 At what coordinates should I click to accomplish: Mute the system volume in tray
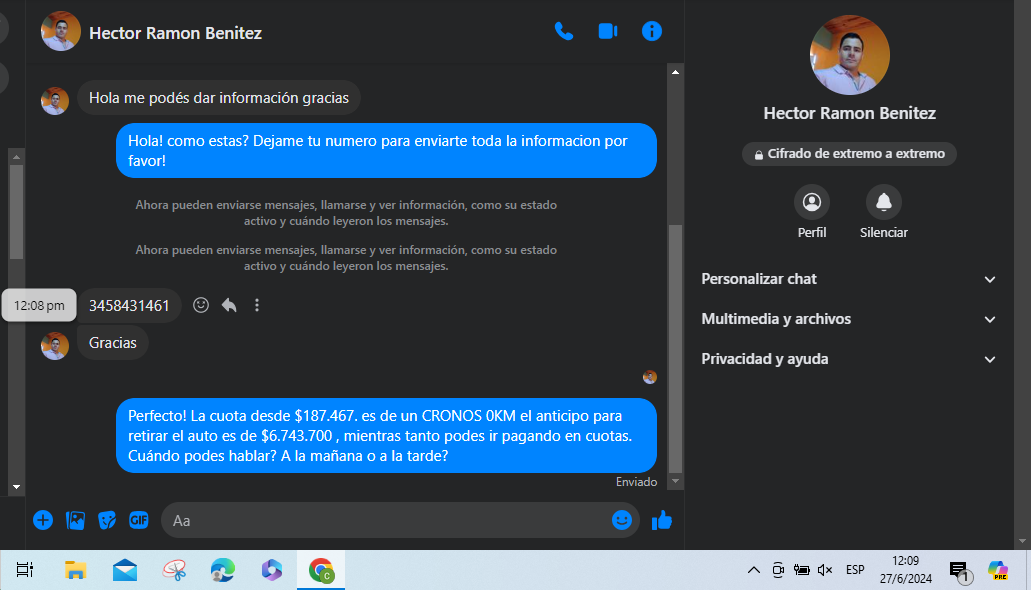tap(825, 570)
